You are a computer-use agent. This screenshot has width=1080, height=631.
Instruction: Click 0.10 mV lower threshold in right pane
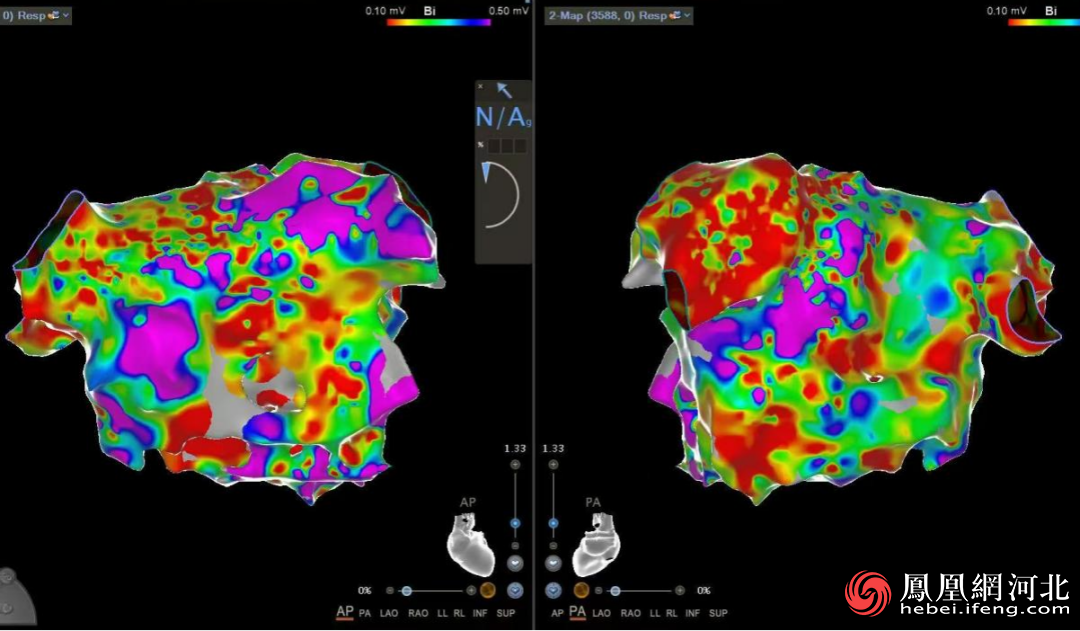(x=1005, y=10)
